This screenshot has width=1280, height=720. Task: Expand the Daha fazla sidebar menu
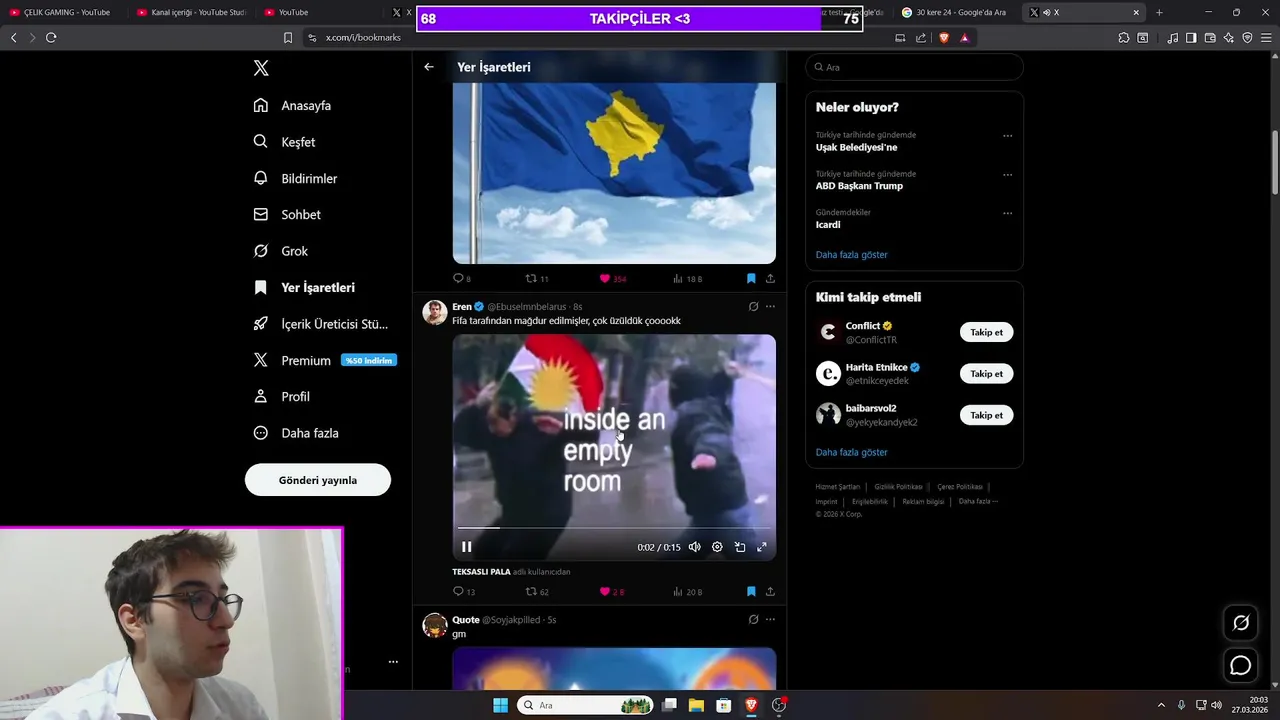click(x=296, y=433)
